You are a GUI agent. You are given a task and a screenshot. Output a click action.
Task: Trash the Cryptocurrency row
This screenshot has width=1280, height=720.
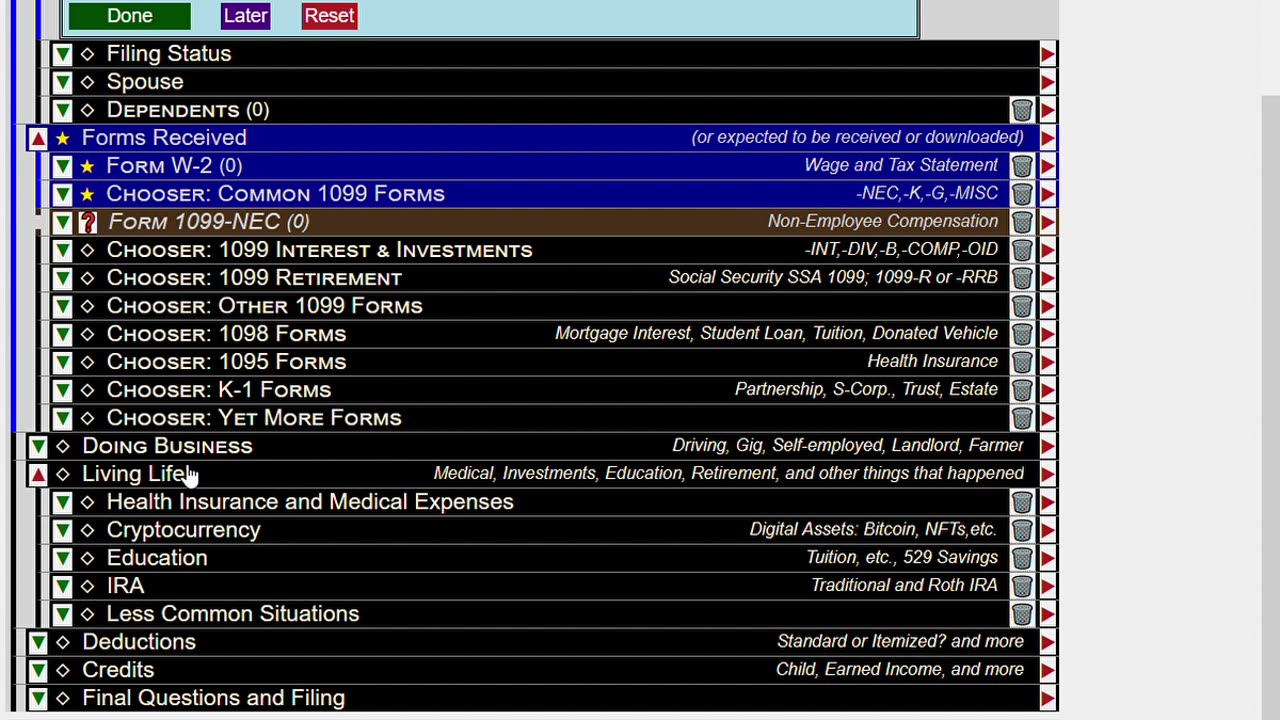(1021, 530)
